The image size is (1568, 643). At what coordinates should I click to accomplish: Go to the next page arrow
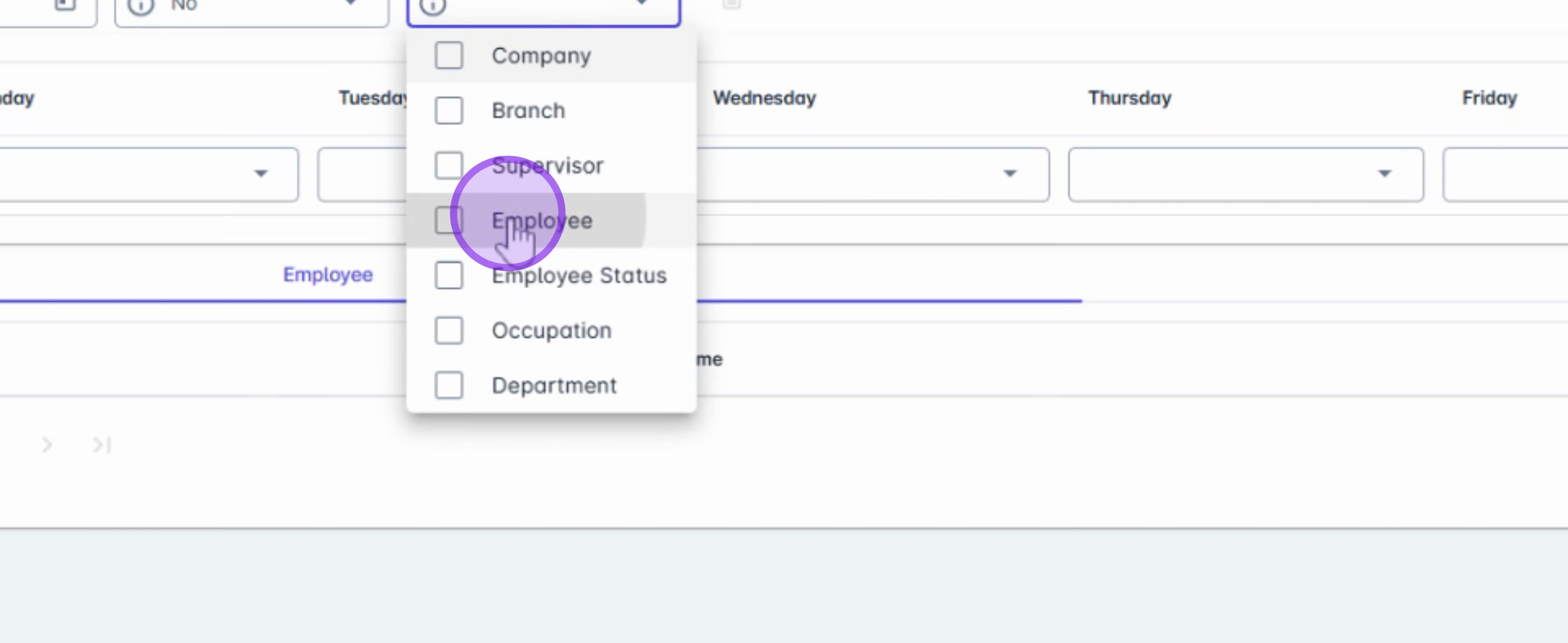pos(47,445)
